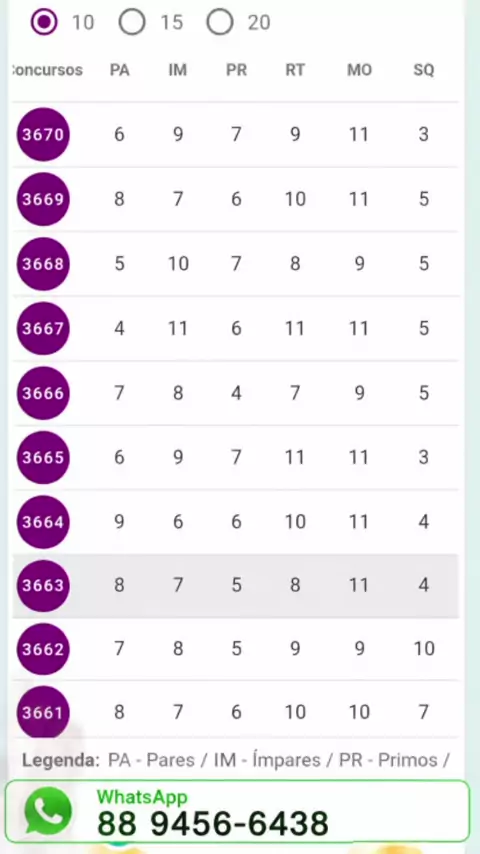Open contest 3668 purple badge

[x=43, y=264]
